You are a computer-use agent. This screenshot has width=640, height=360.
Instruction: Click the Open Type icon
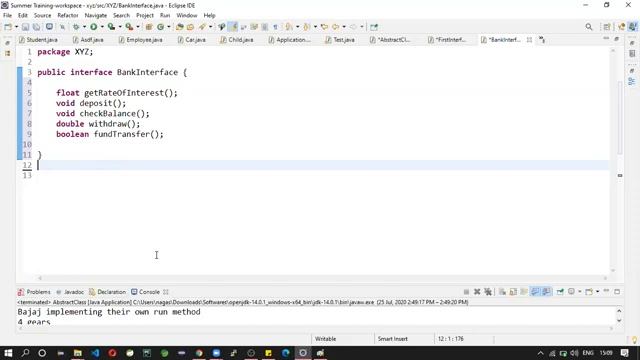click(180, 27)
